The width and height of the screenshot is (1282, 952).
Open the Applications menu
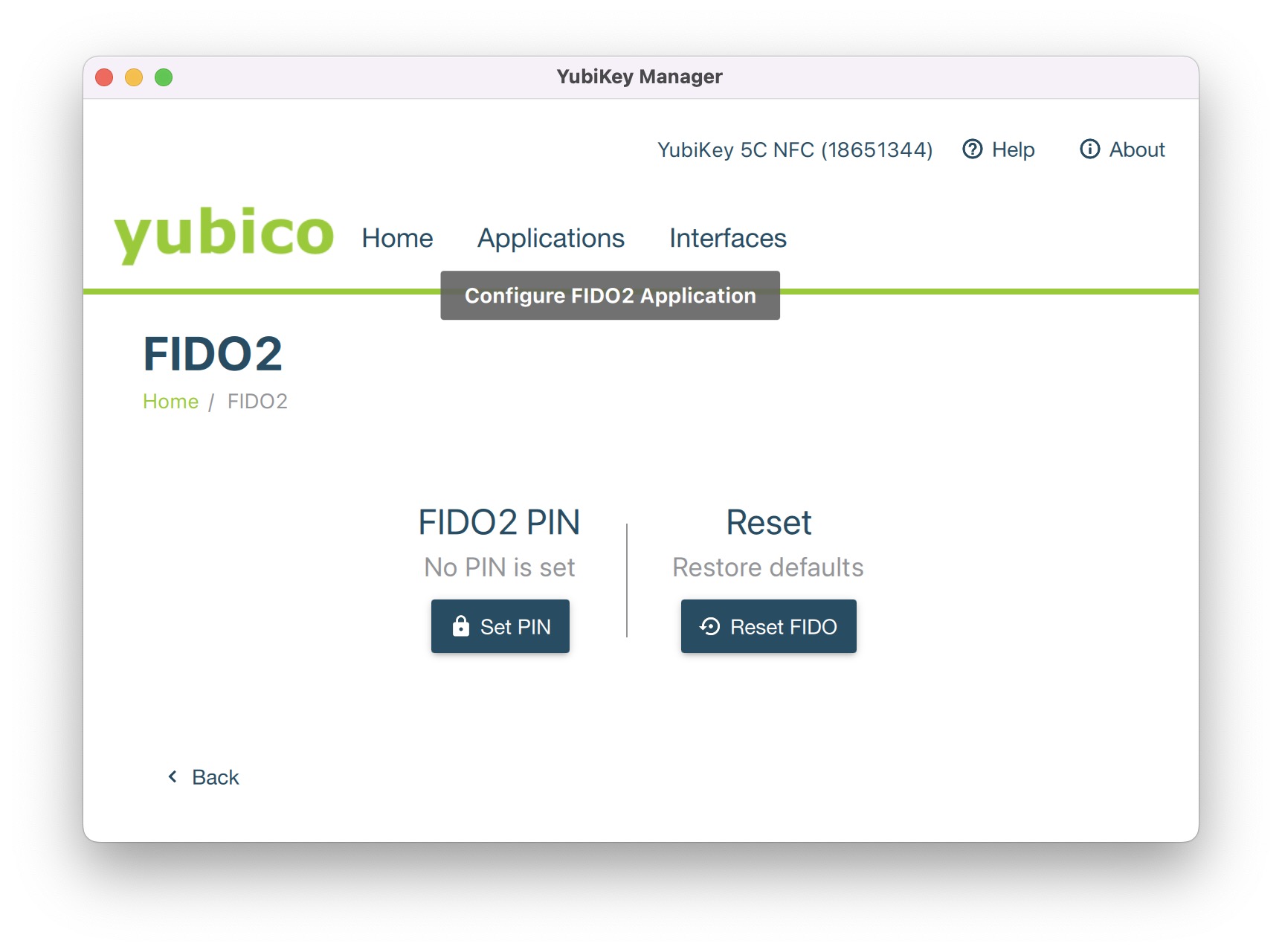tap(551, 238)
